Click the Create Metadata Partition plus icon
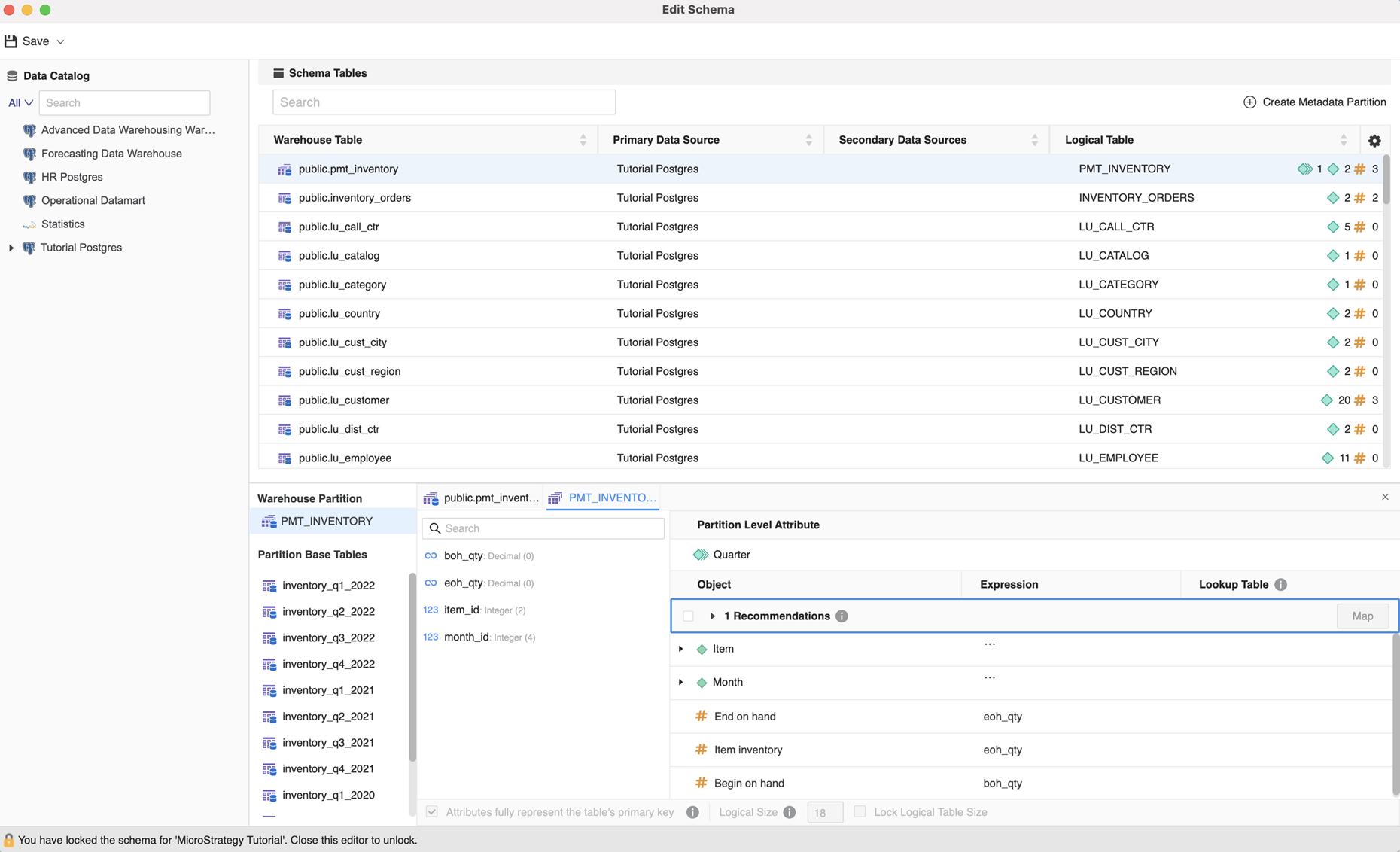1400x852 pixels. point(1249,102)
